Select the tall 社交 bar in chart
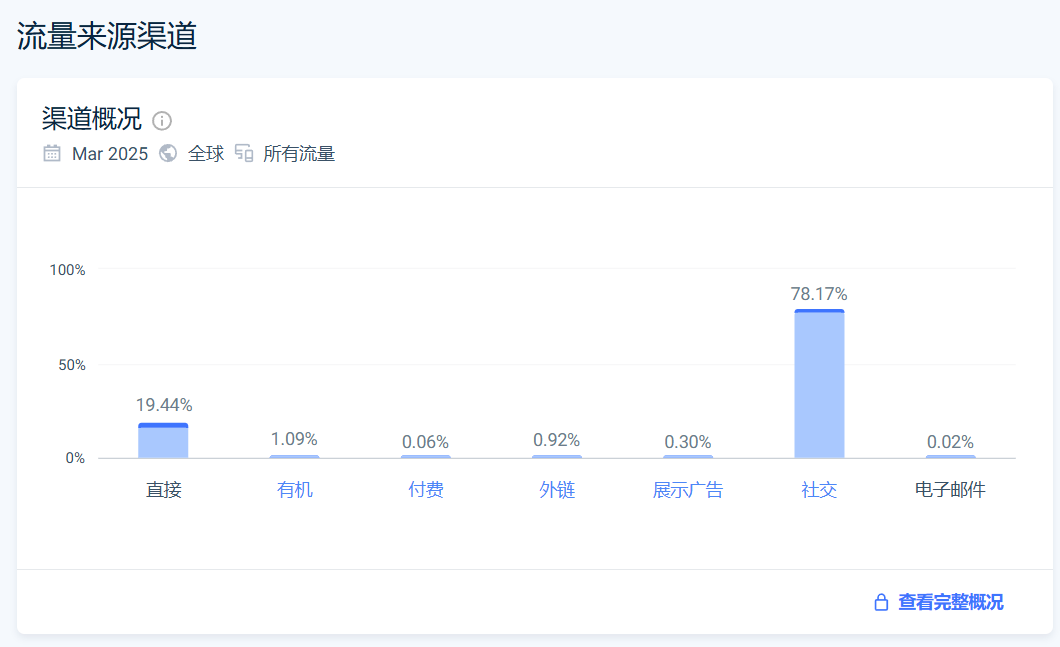Image resolution: width=1060 pixels, height=647 pixels. click(x=819, y=385)
